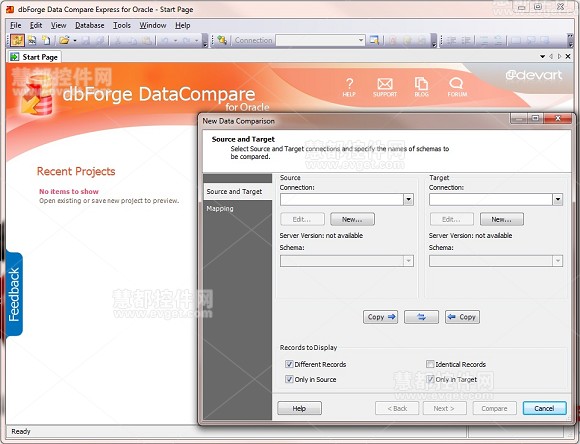Click the Save toolbar icon
The width and height of the screenshot is (580, 444).
[86, 40]
